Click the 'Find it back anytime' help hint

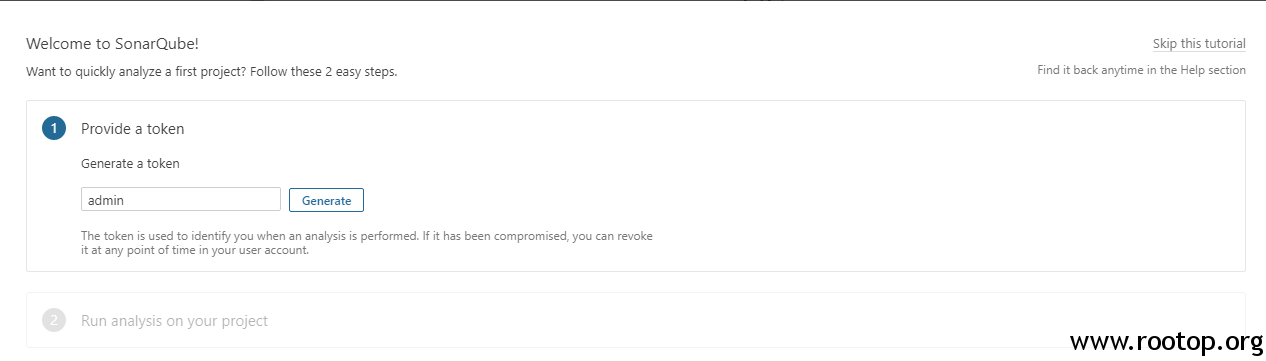[x=1141, y=70]
